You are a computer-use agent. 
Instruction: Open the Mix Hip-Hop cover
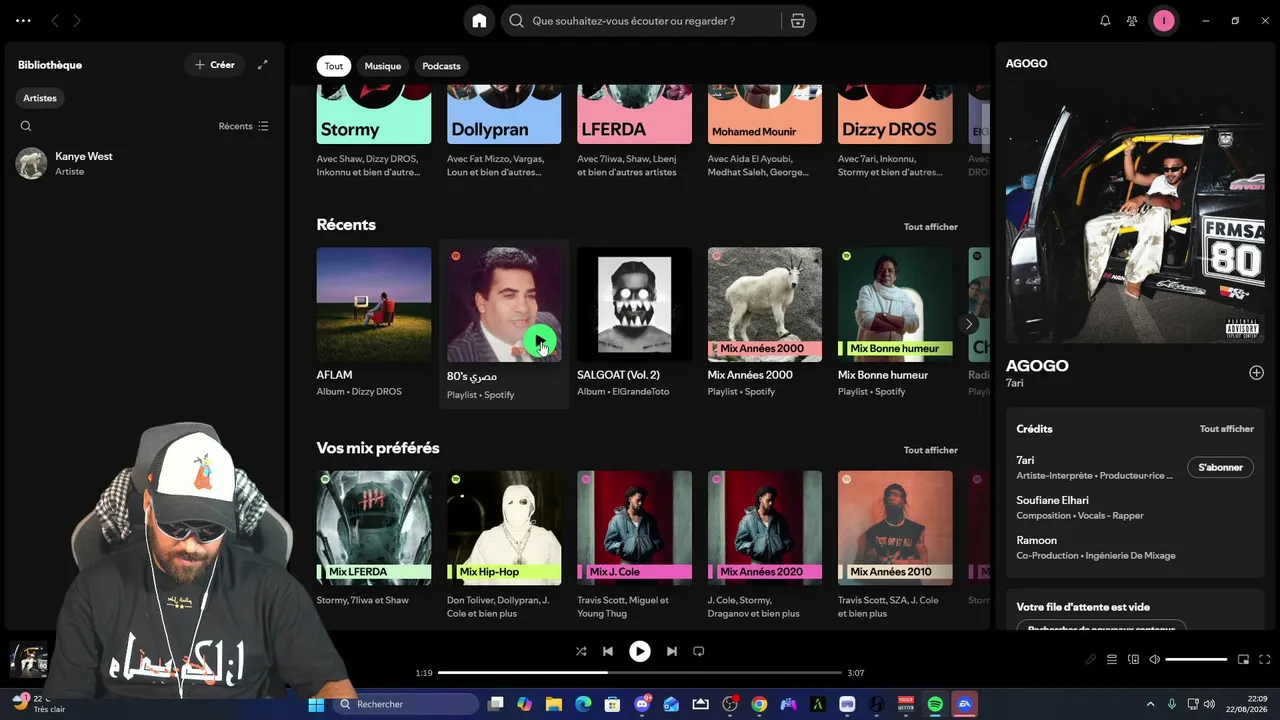tap(504, 528)
